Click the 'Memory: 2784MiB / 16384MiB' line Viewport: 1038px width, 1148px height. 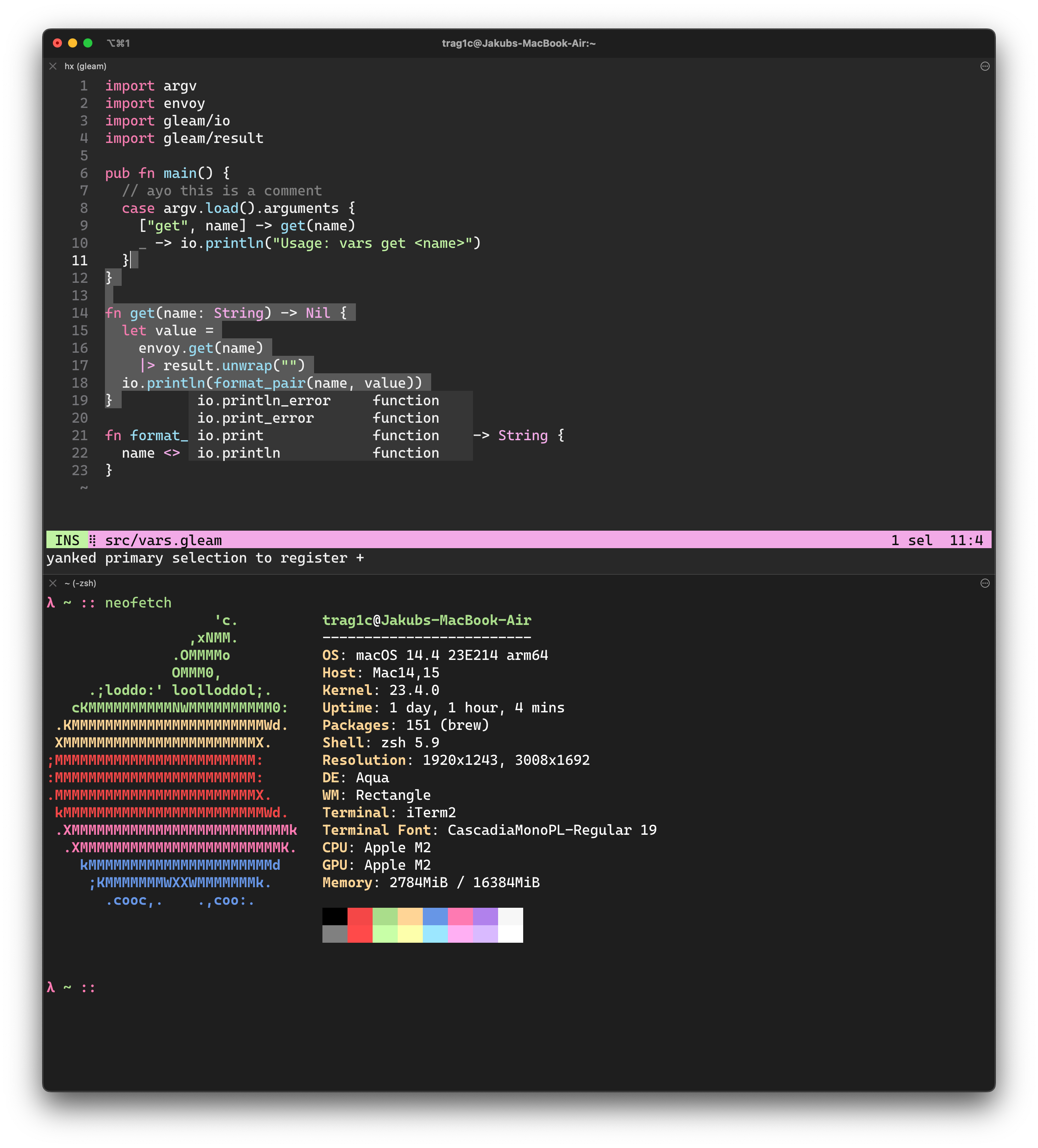tap(431, 882)
